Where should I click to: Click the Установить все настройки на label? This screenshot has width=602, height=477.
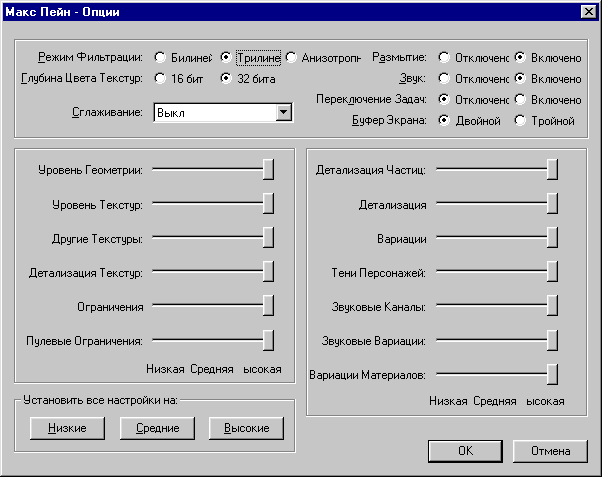(100, 400)
